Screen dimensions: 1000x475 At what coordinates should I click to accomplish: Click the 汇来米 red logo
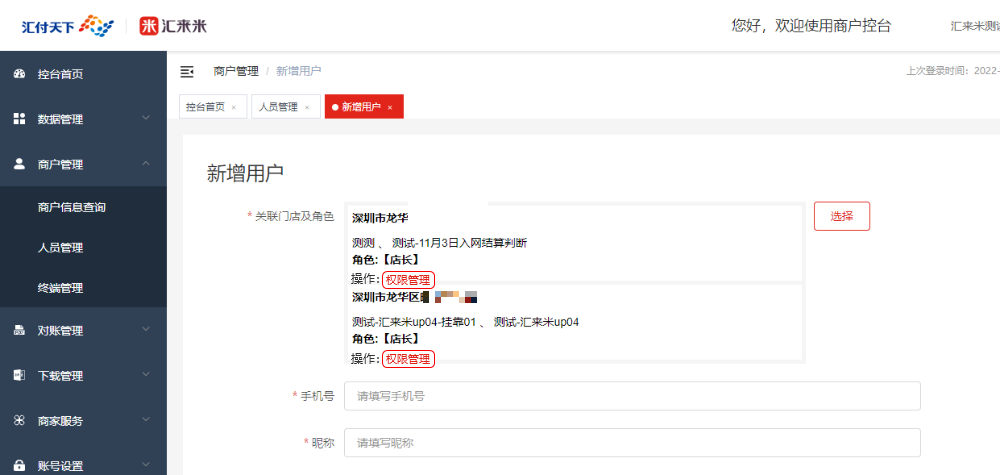[x=173, y=26]
